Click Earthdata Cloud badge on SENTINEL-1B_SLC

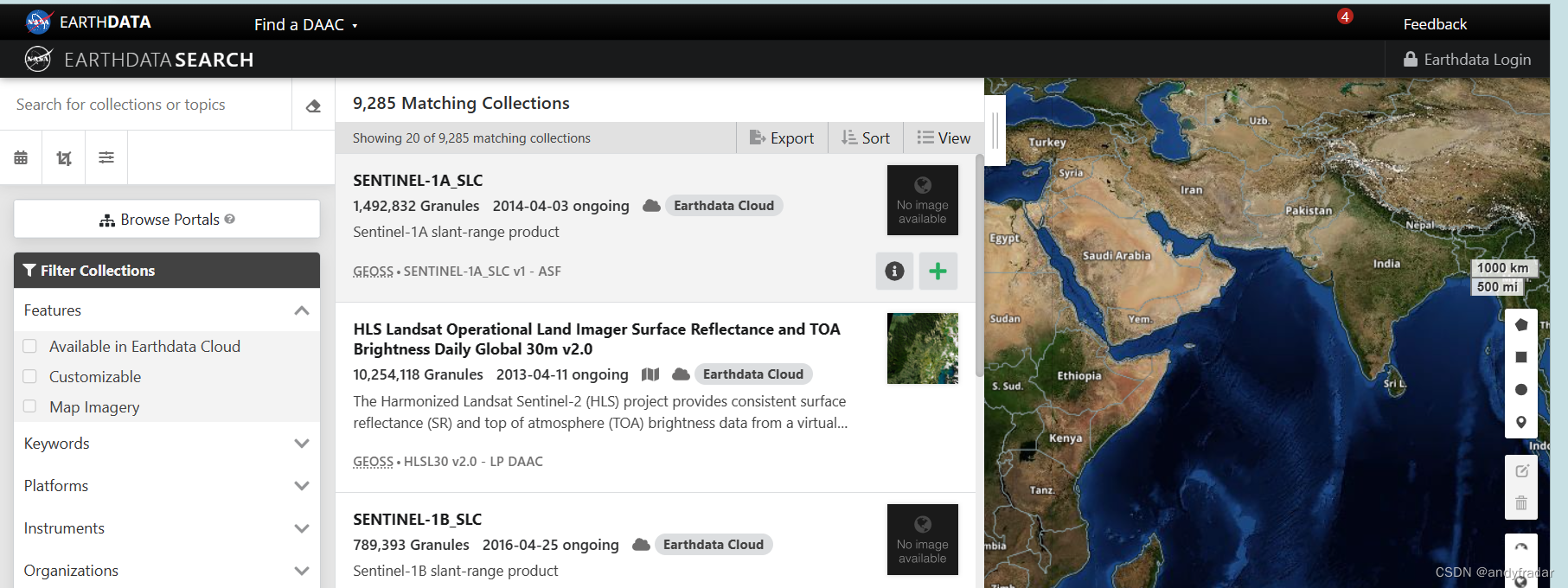(x=714, y=545)
